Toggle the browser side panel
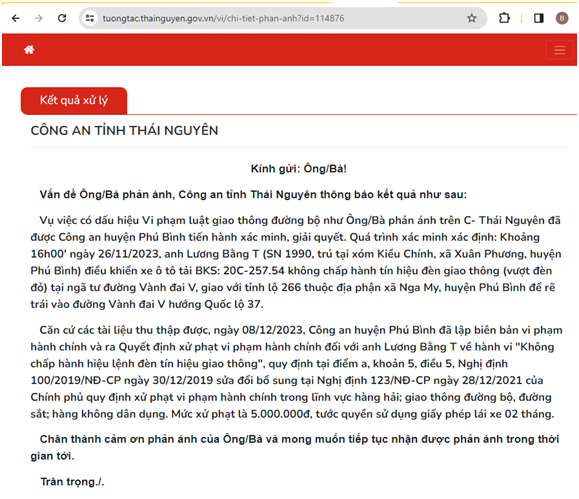 coord(539,18)
